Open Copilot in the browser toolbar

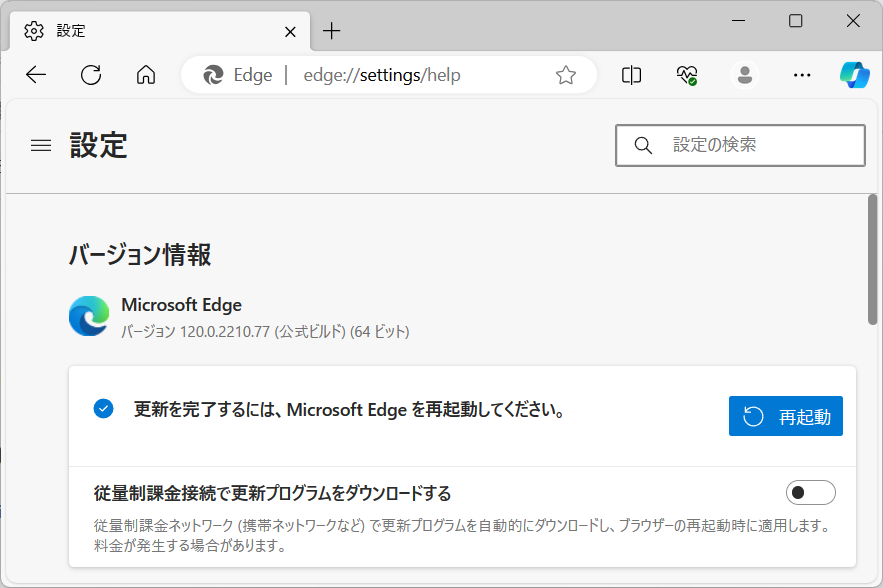(855, 74)
